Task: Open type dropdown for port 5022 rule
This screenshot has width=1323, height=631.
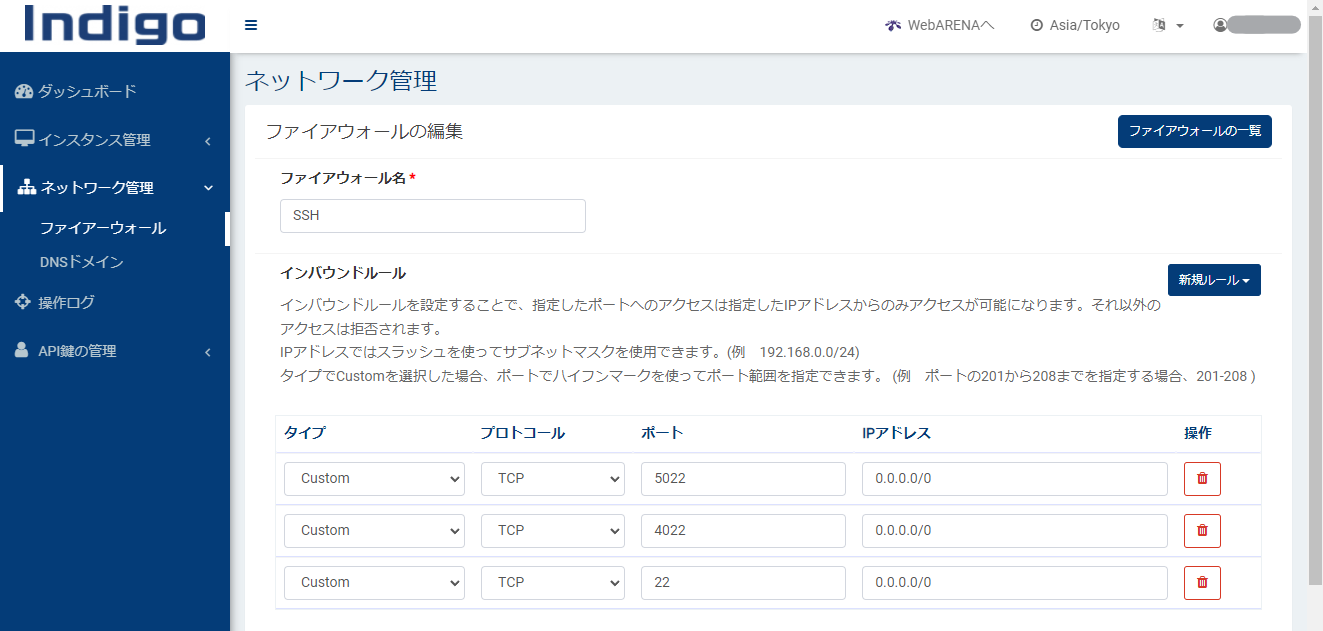Action: coord(374,479)
